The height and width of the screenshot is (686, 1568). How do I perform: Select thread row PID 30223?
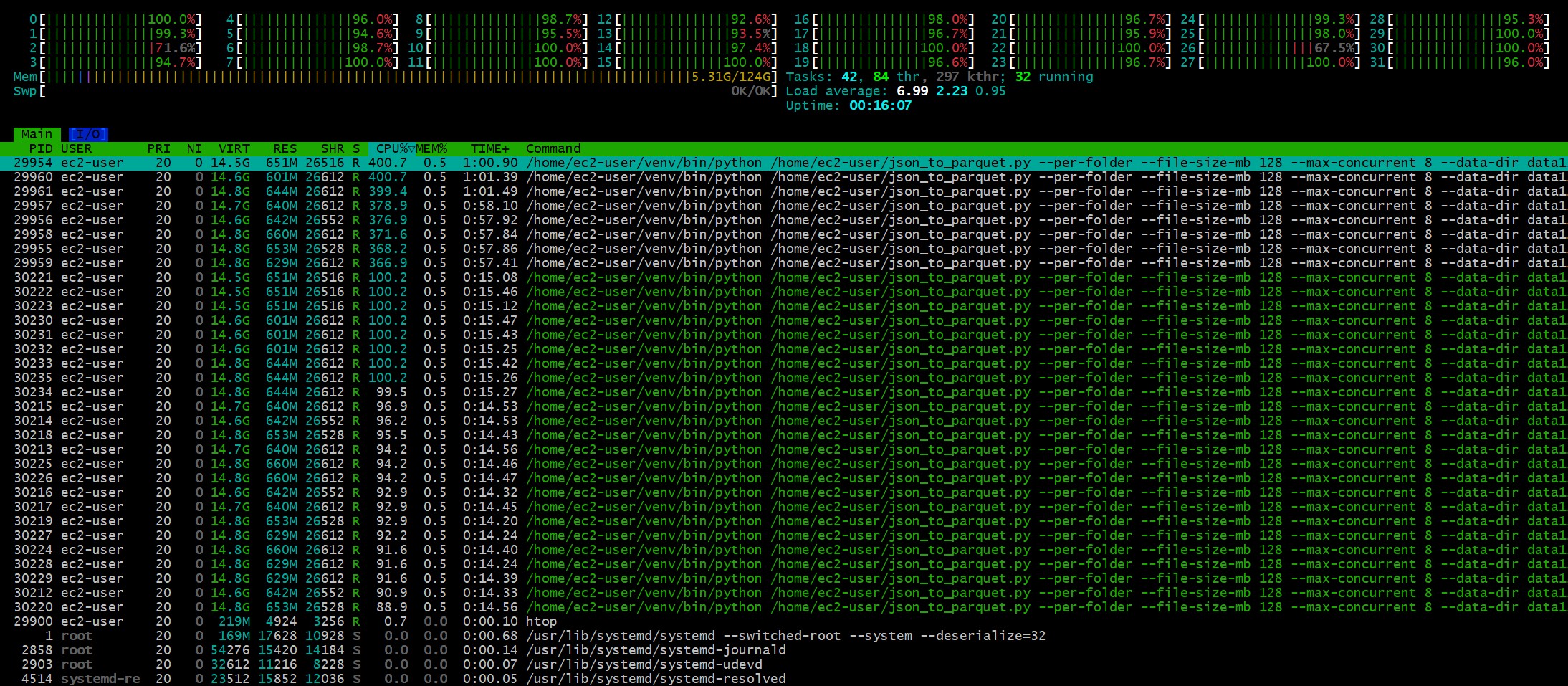click(784, 306)
